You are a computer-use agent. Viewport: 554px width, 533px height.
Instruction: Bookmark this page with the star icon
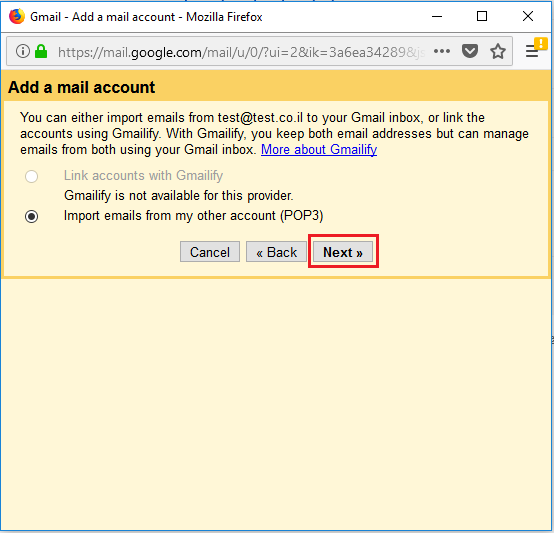(x=498, y=52)
